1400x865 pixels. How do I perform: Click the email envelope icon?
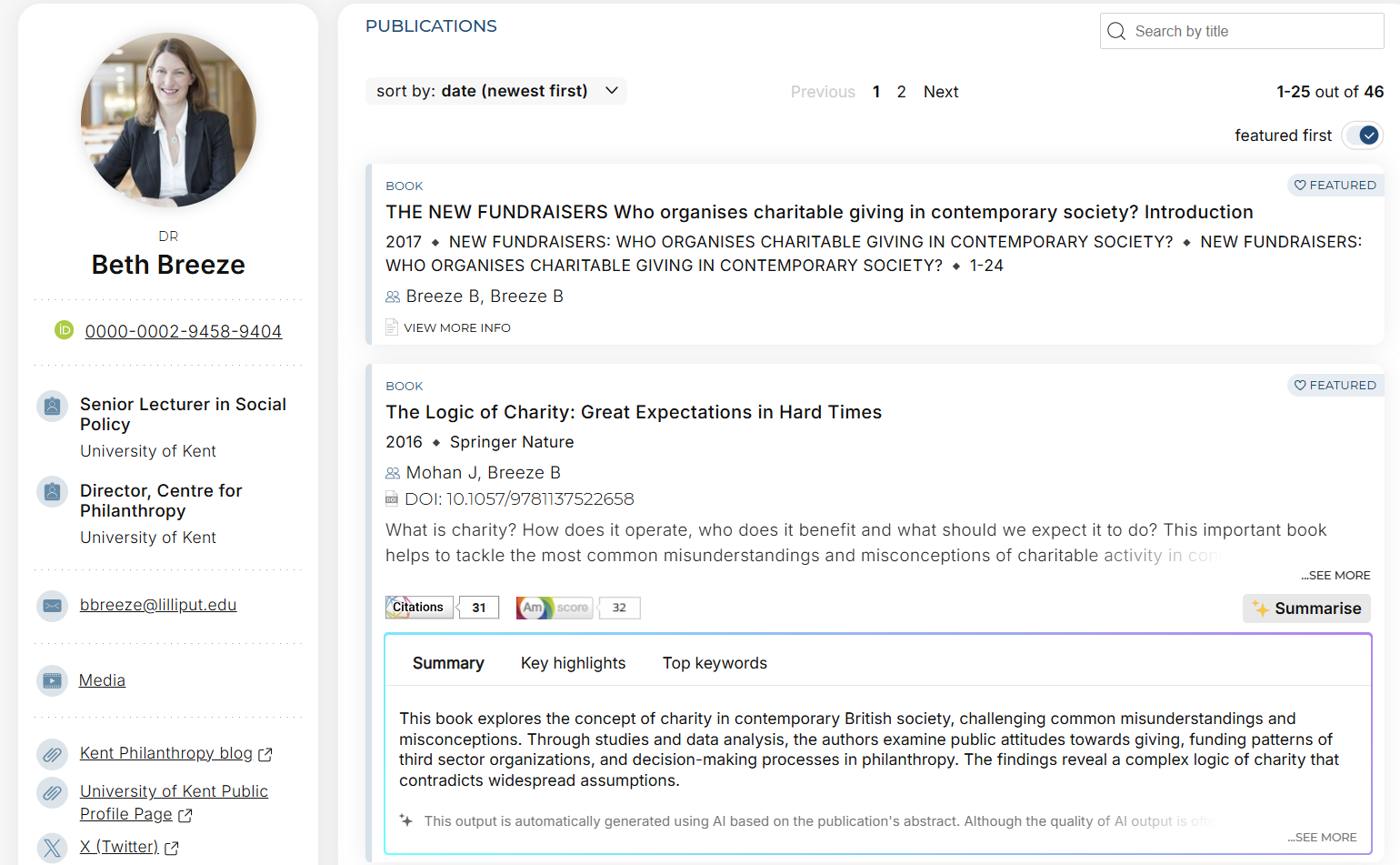coord(52,606)
